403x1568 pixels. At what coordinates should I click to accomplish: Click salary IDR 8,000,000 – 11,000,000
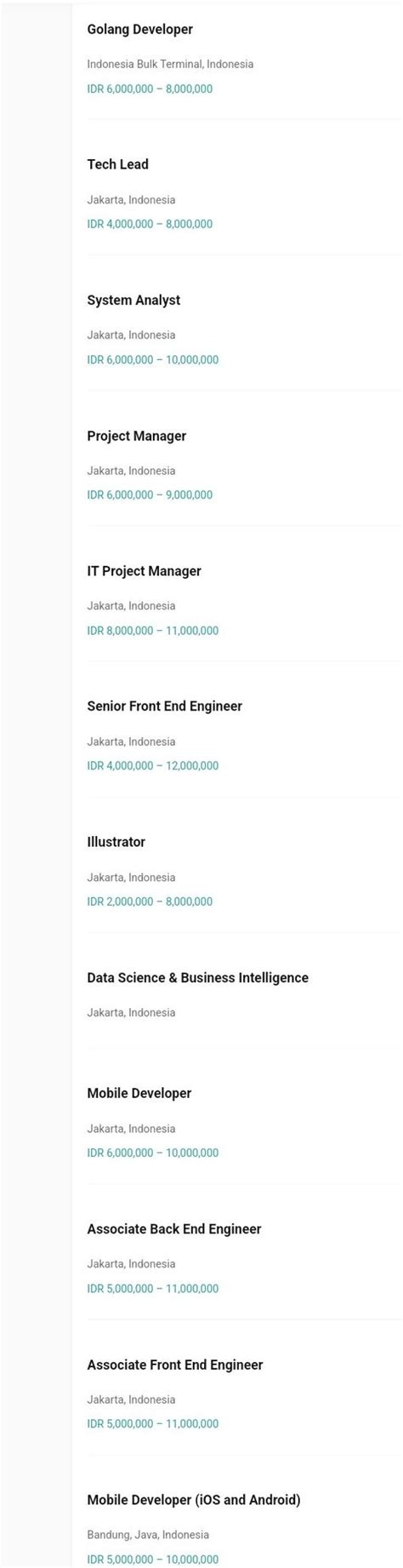pyautogui.click(x=152, y=631)
